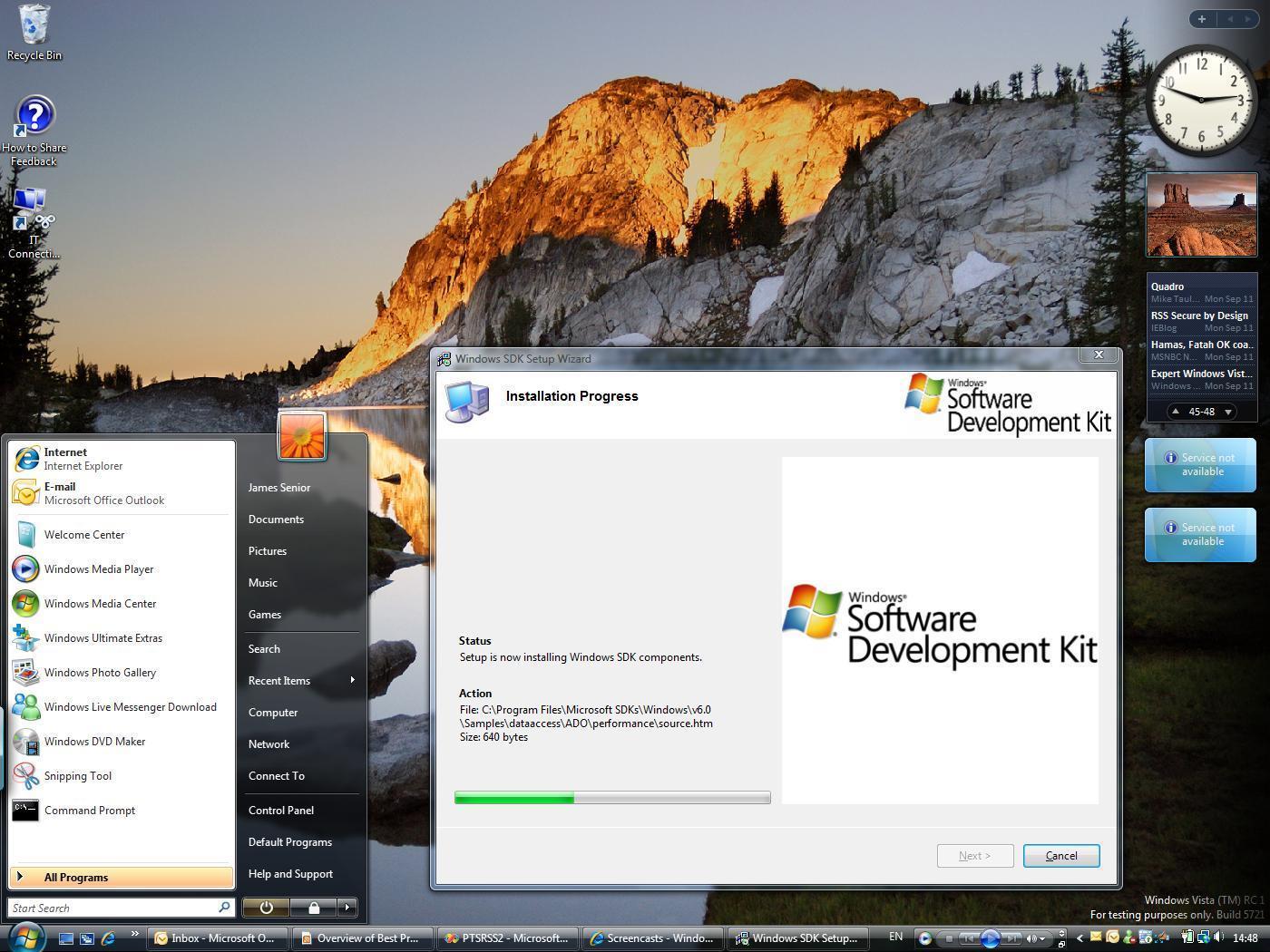
Task: Click feed gadget next headlines arrow
Action: [1228, 412]
